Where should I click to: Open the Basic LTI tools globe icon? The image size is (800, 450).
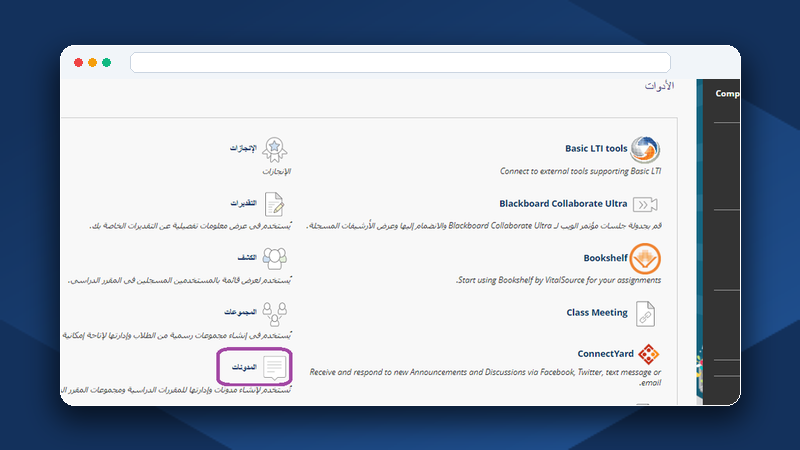(x=645, y=149)
